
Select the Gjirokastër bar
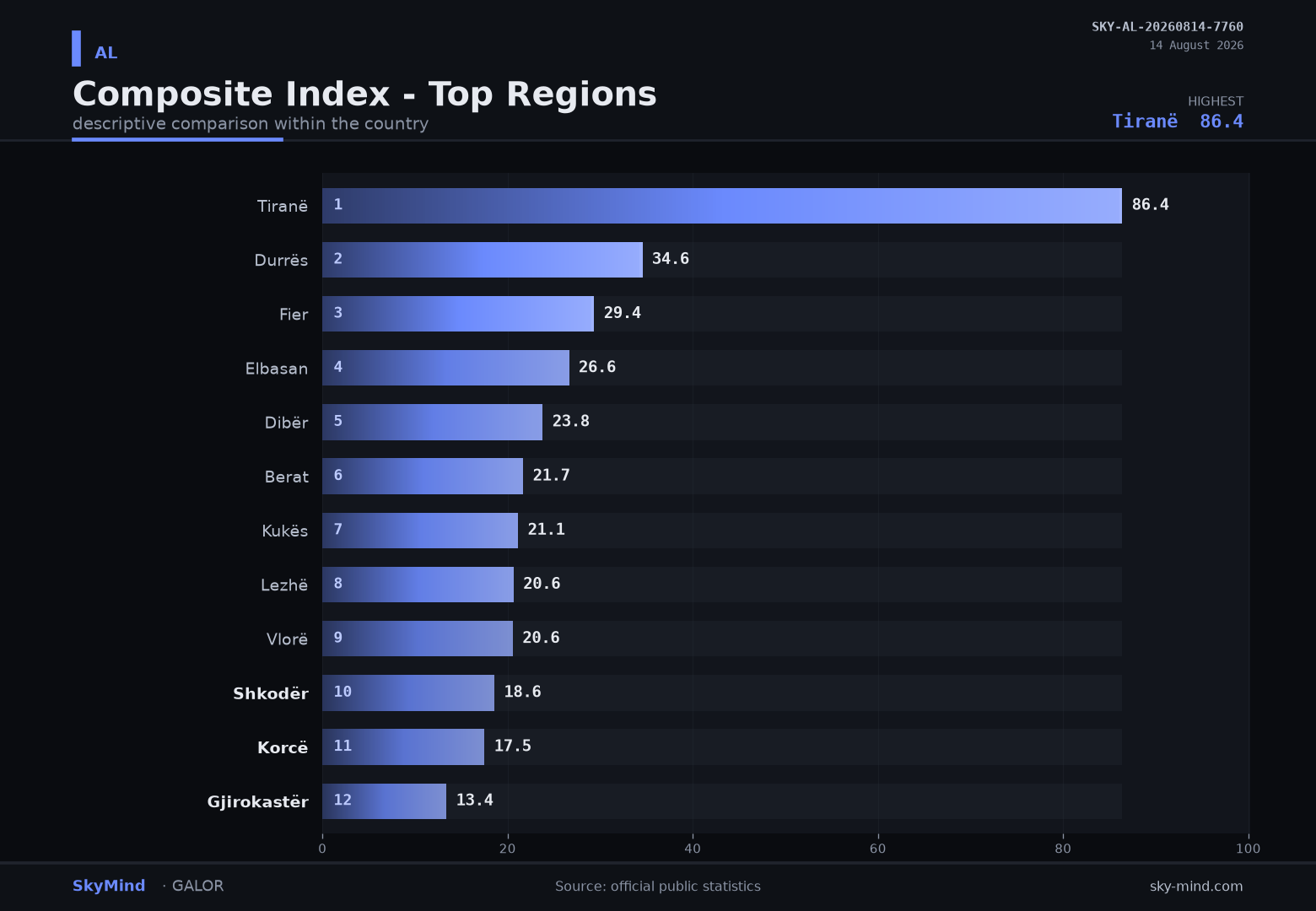tap(384, 801)
